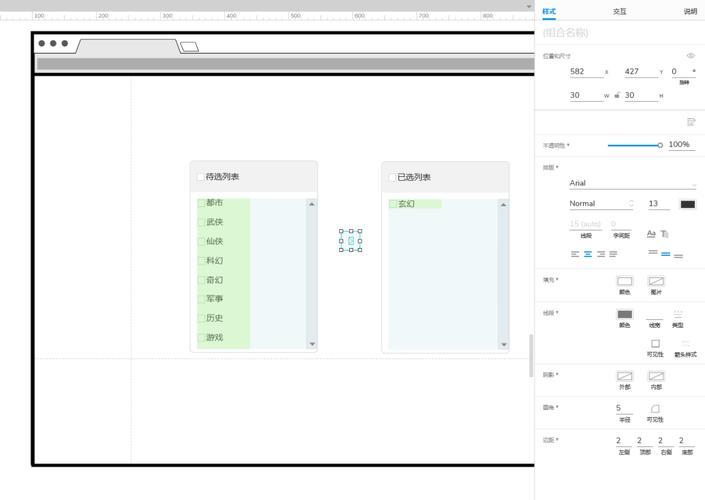Toggle the eye visibility icon

click(690, 56)
